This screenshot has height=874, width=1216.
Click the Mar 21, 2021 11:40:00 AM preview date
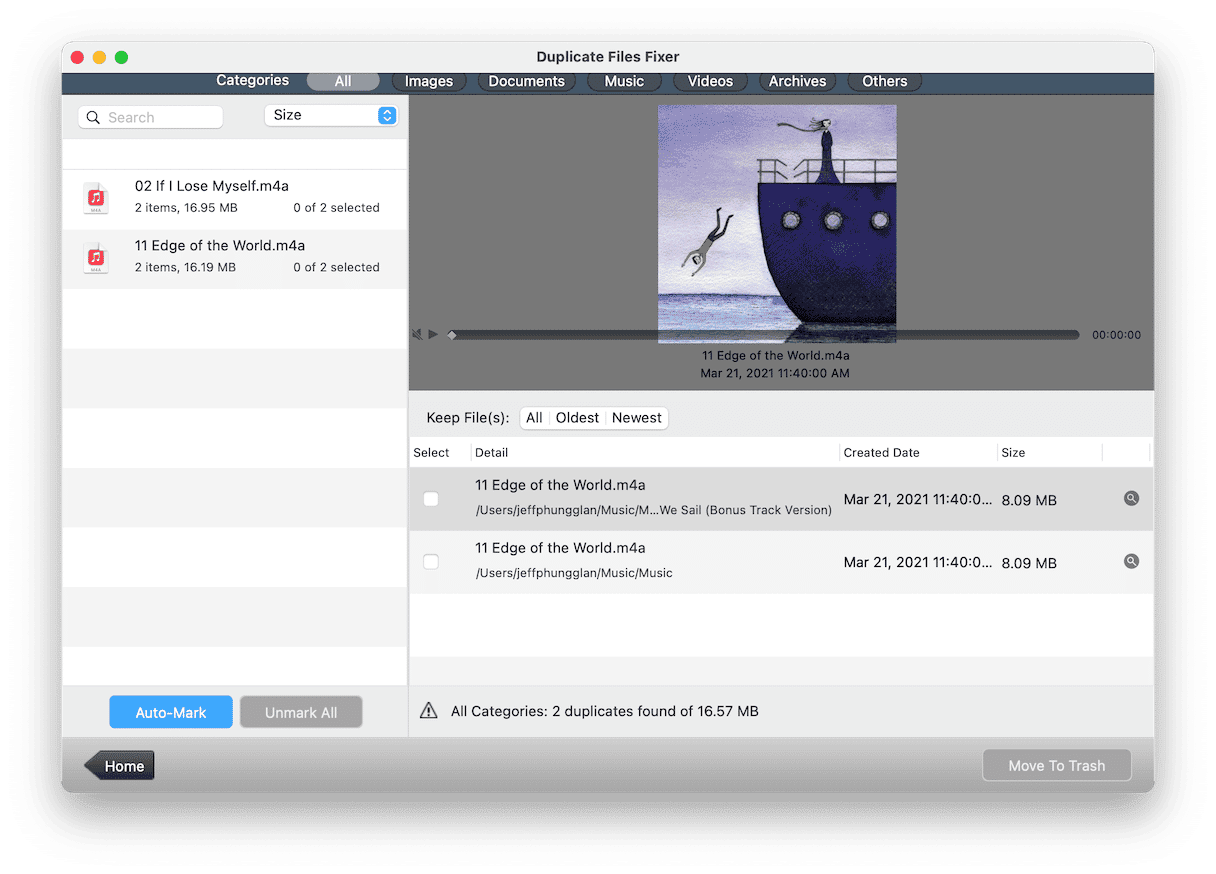(x=776, y=373)
